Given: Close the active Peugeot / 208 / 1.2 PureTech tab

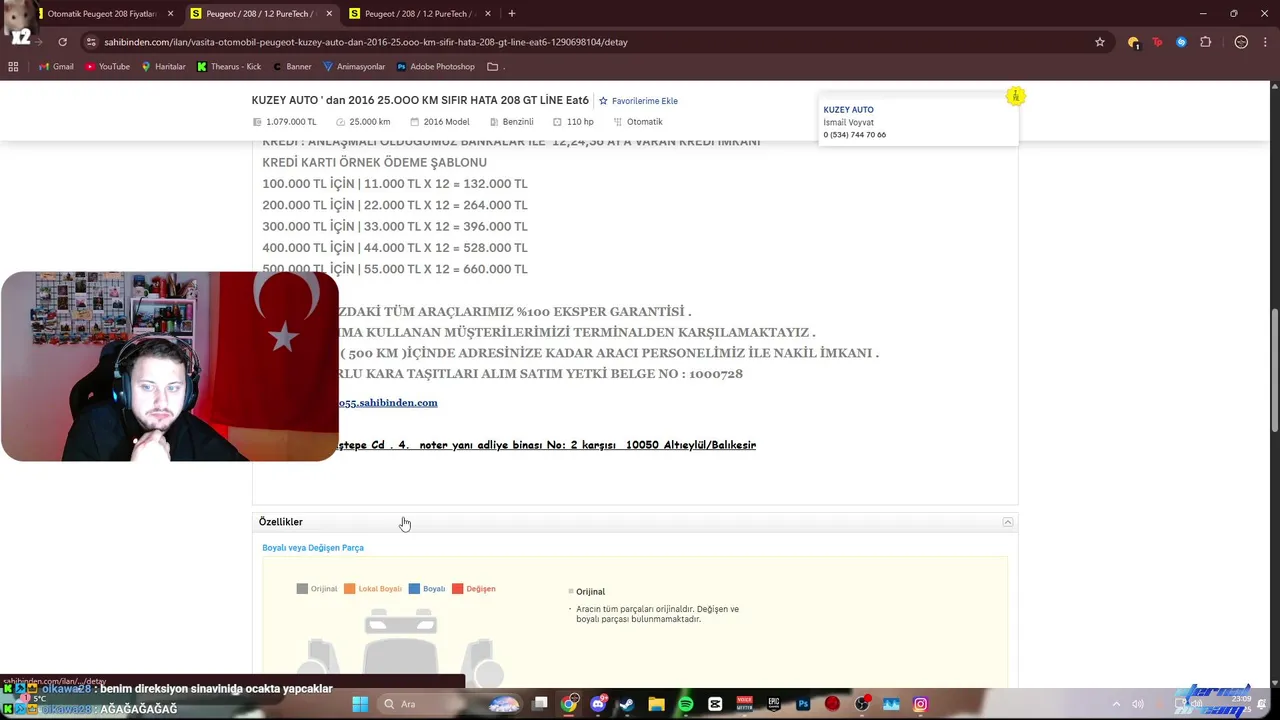Looking at the screenshot, I should pyautogui.click(x=329, y=14).
